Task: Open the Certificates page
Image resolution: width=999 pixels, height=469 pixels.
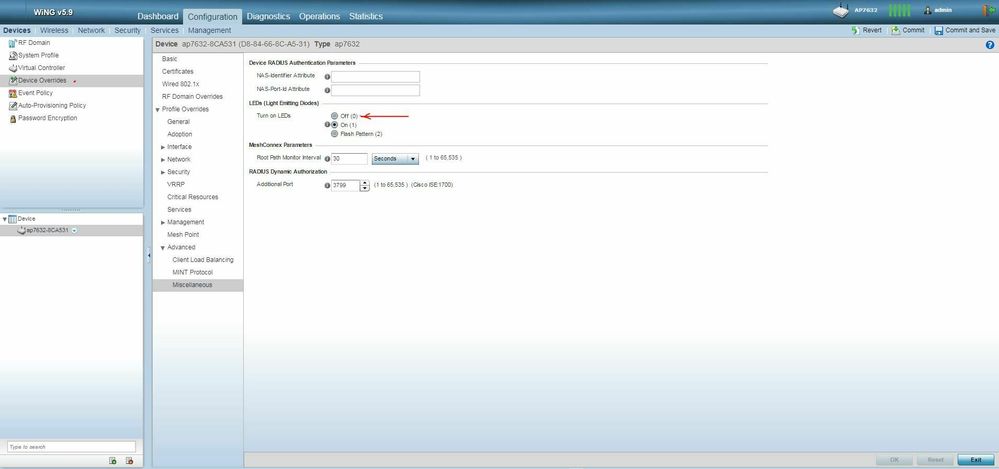Action: pos(178,71)
